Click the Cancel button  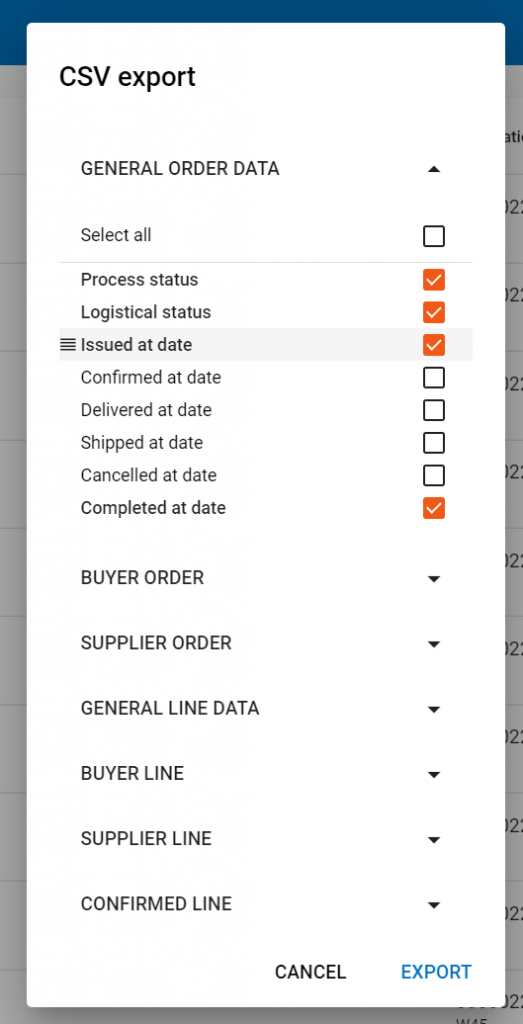[310, 972]
